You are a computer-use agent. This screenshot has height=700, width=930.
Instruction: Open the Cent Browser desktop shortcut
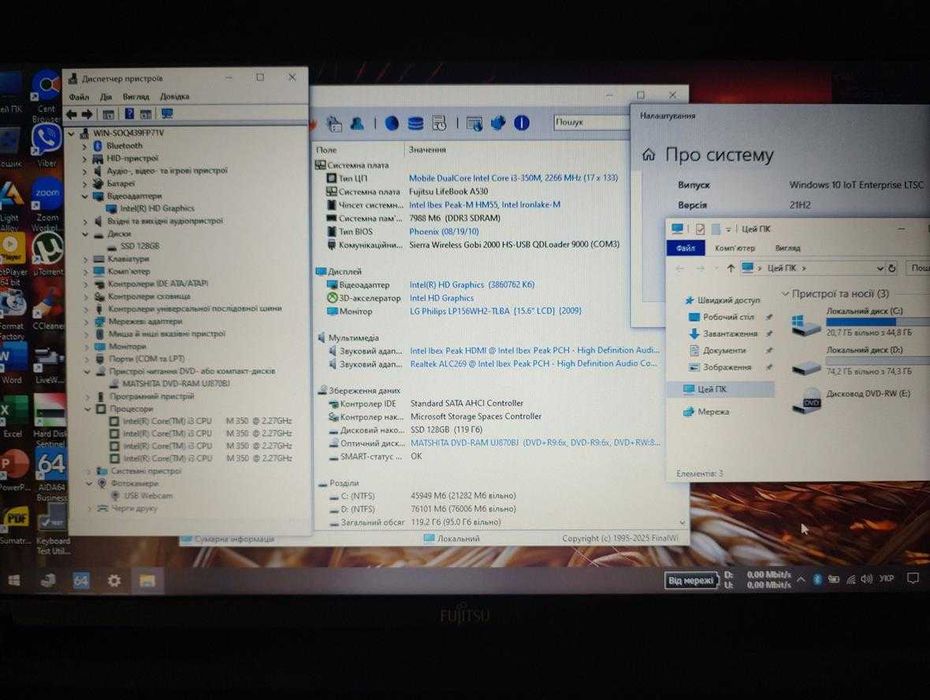point(46,96)
